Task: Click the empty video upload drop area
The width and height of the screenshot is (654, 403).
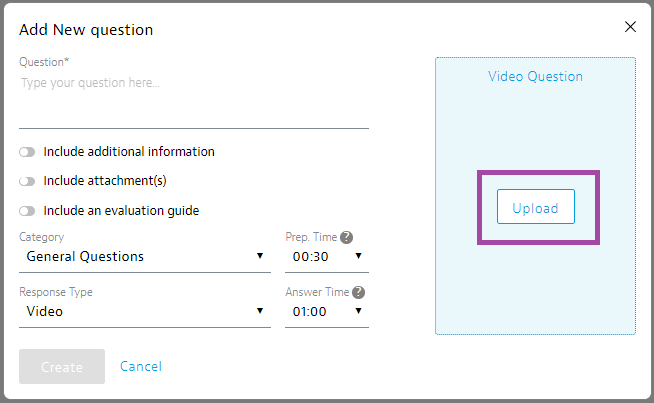Action: pos(535,290)
